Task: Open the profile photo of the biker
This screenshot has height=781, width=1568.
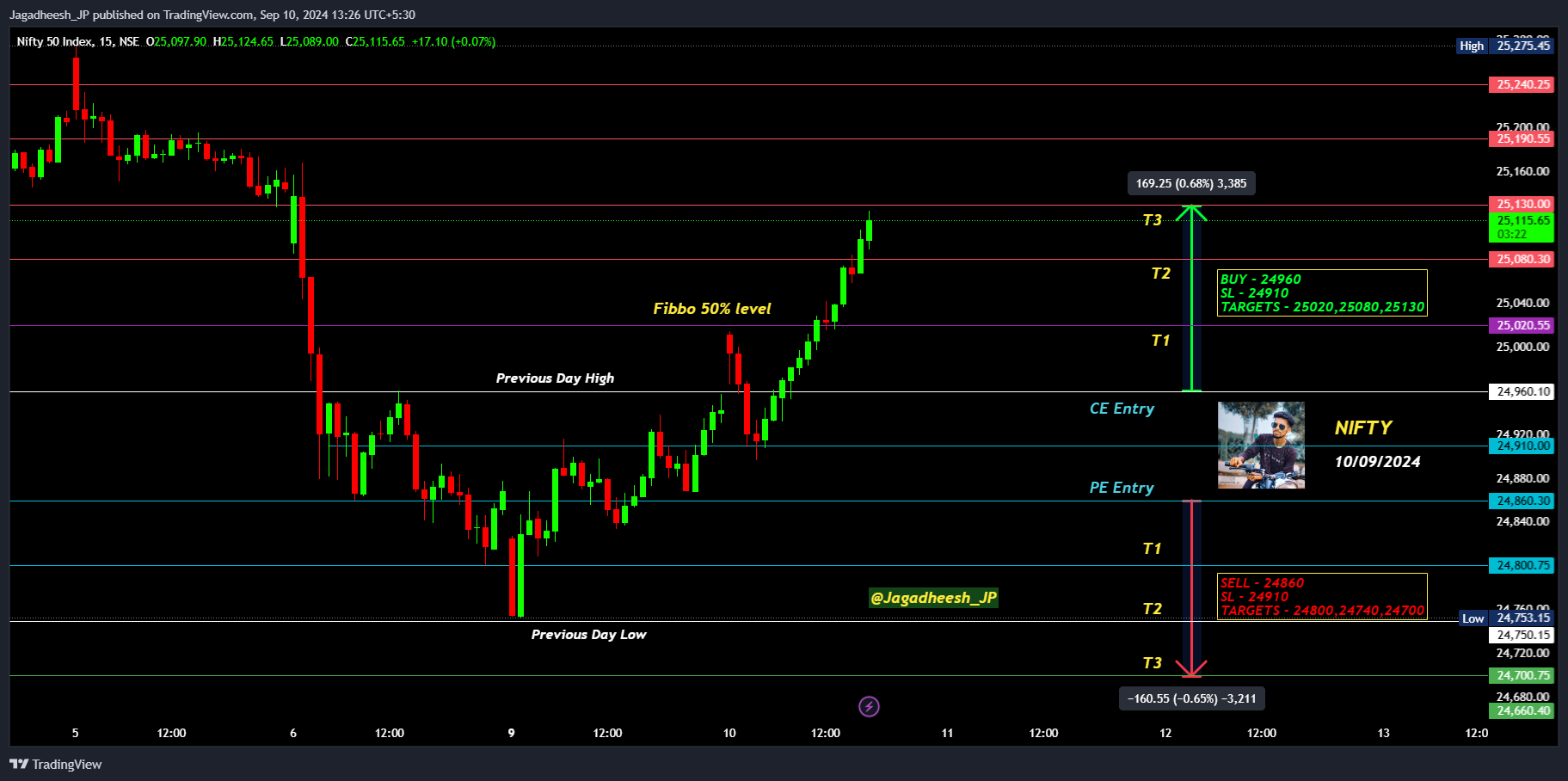Action: tap(1261, 445)
